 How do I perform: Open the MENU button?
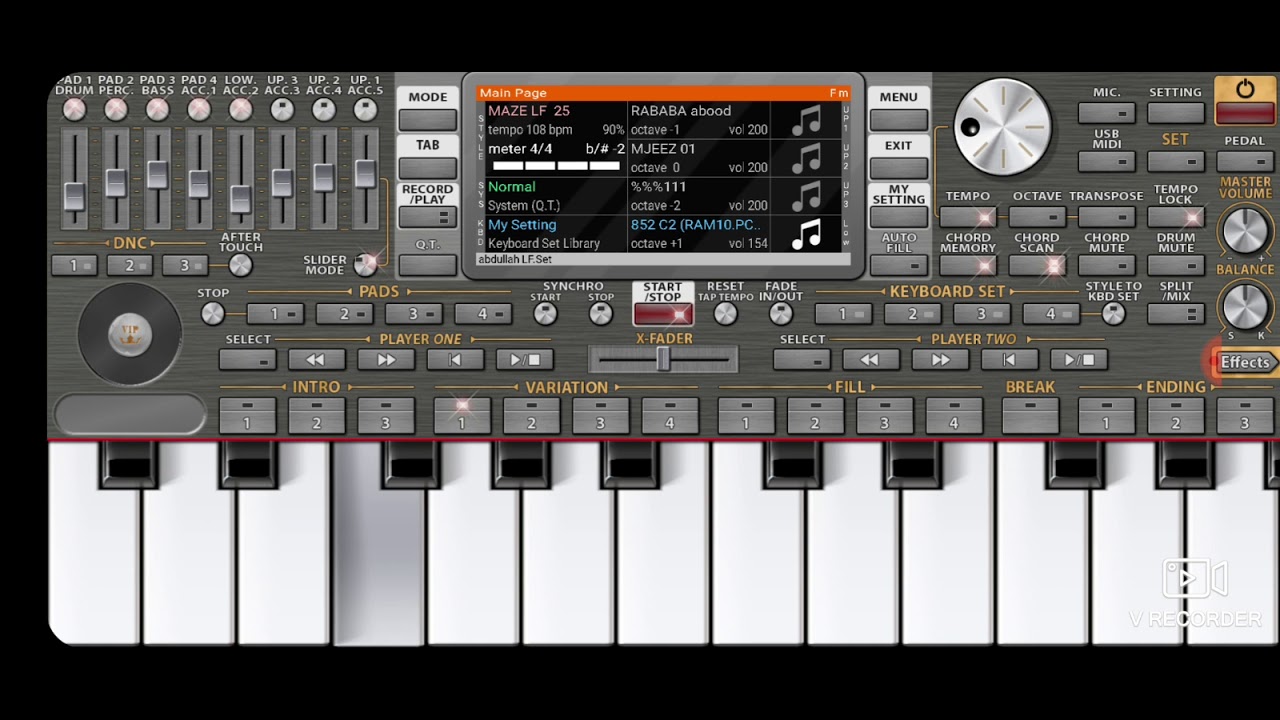coord(898,120)
